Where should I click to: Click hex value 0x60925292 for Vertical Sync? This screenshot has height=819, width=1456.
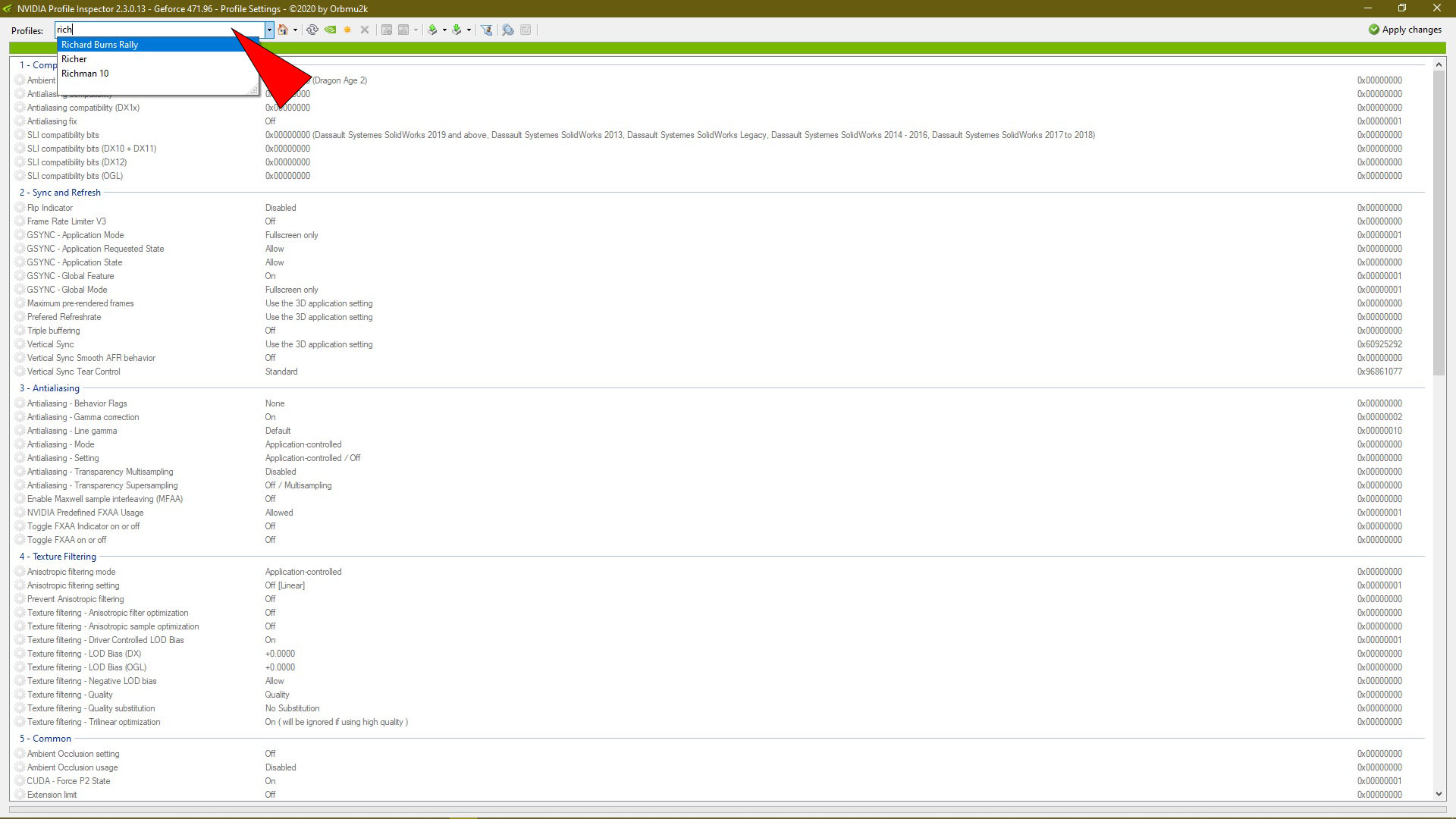1379,344
